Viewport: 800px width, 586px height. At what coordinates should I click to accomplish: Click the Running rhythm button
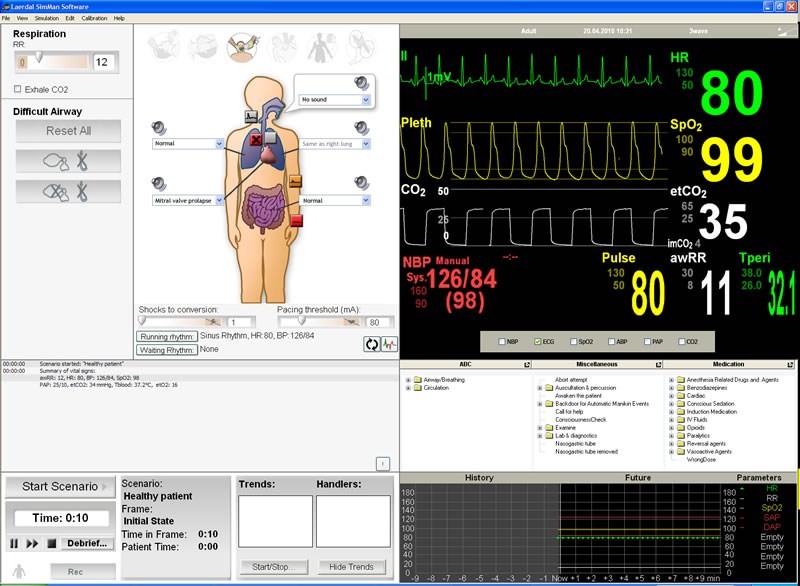(x=167, y=337)
